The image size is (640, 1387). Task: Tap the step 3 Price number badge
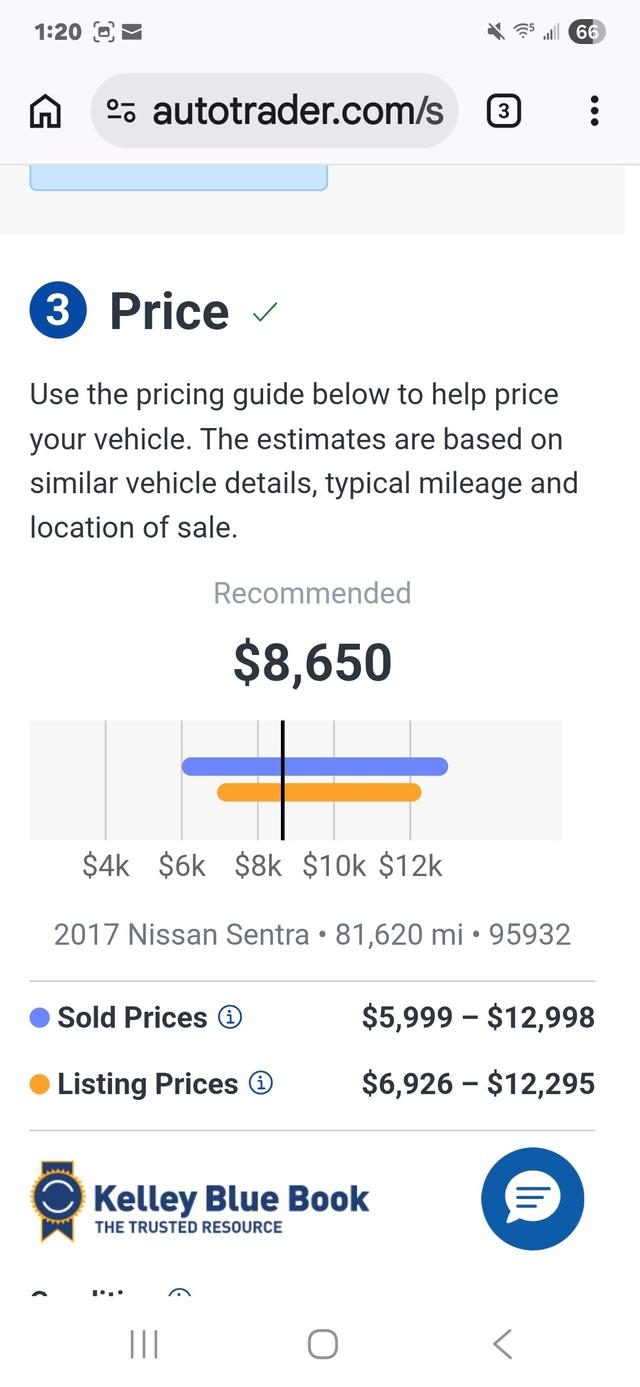pos(59,311)
